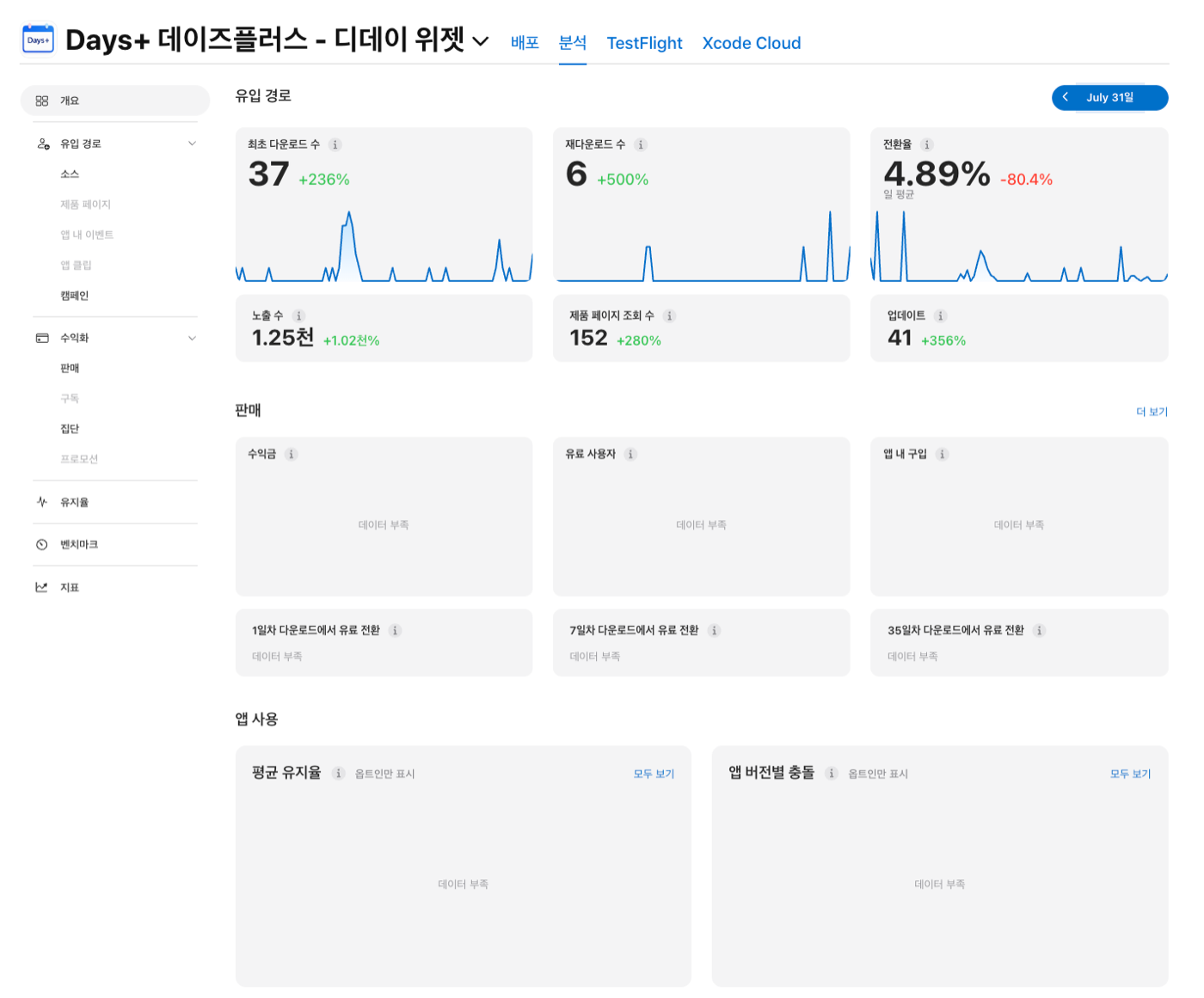Image resolution: width=1204 pixels, height=998 pixels.
Task: Show info for 35일차 다운로드에서 유료 전환
Action: click(x=1039, y=630)
